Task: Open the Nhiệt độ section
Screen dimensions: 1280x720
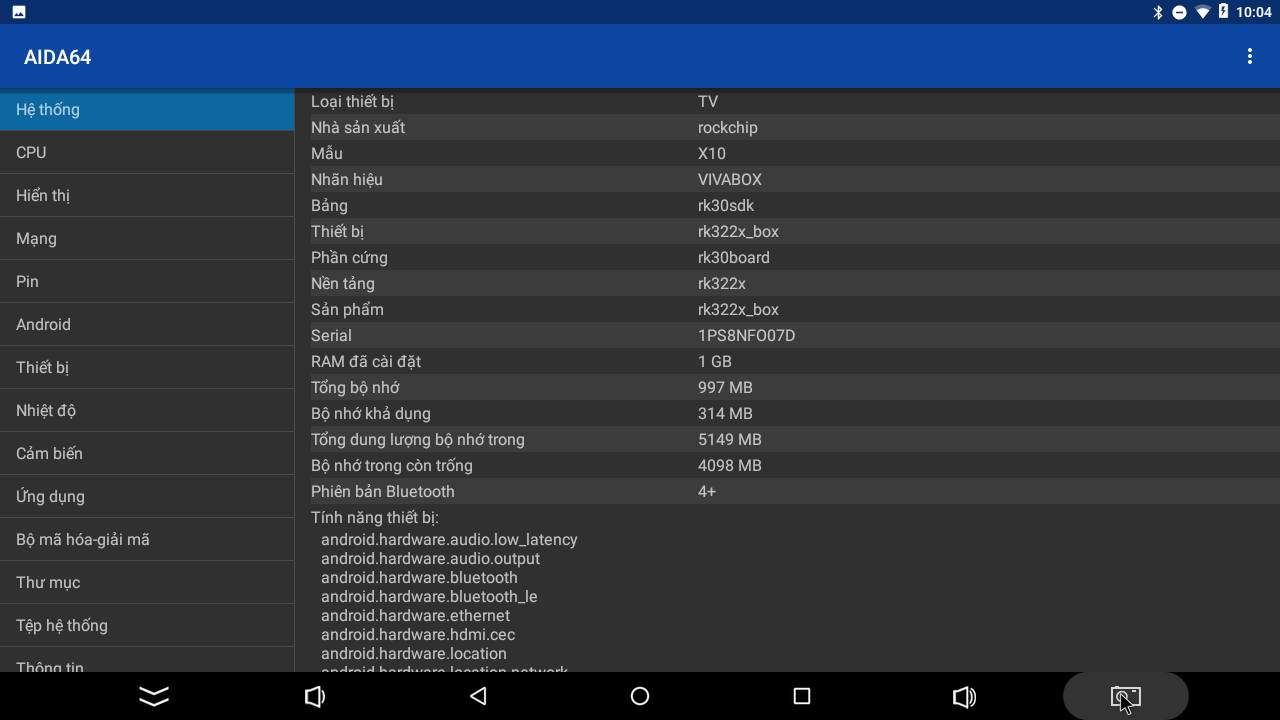Action: pos(147,410)
